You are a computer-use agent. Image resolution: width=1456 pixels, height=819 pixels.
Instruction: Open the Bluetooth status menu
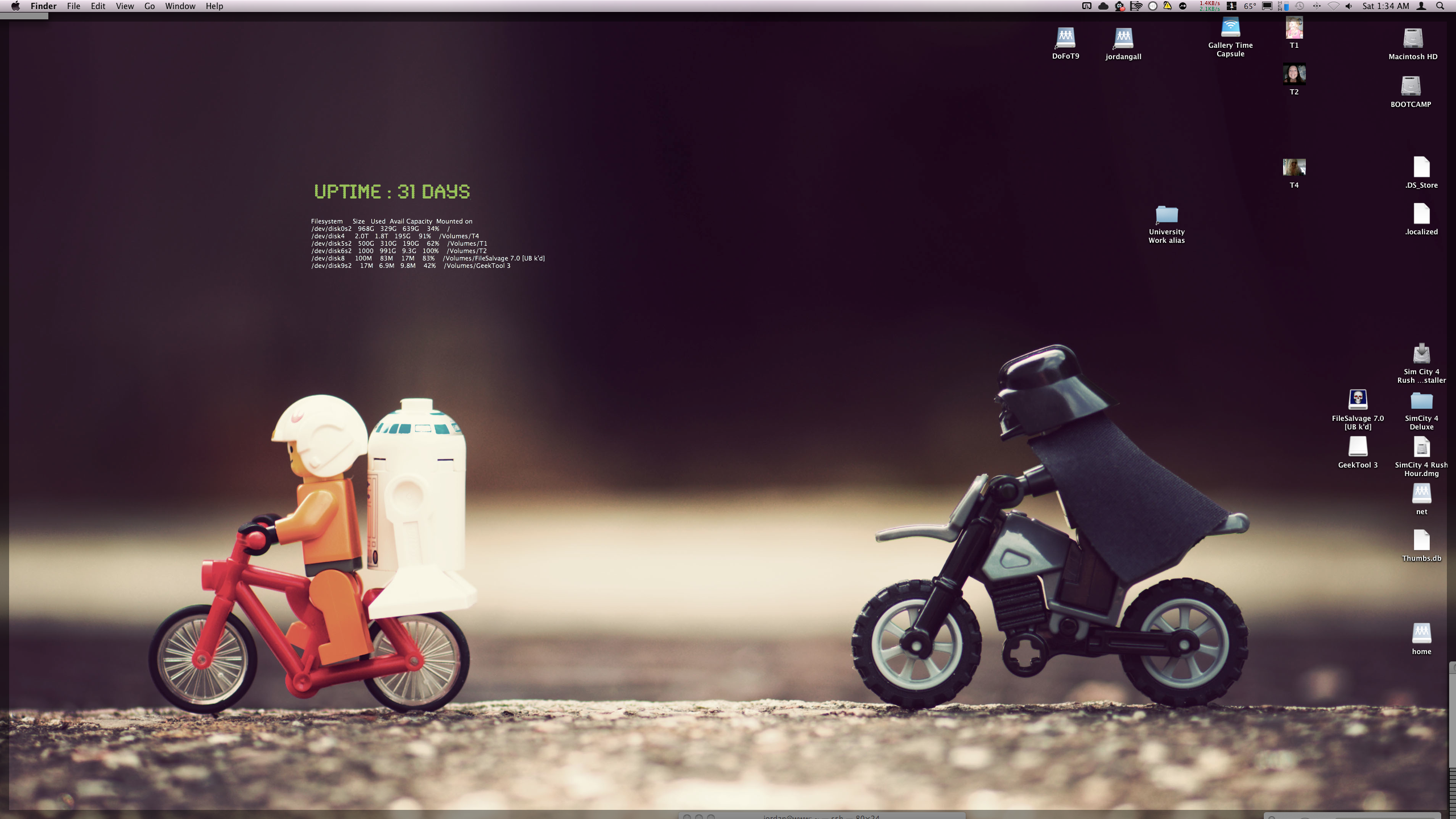pyautogui.click(x=1317, y=6)
